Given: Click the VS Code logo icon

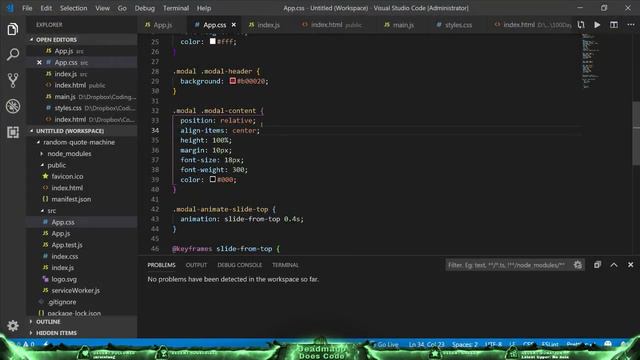Looking at the screenshot, I should 10,8.
